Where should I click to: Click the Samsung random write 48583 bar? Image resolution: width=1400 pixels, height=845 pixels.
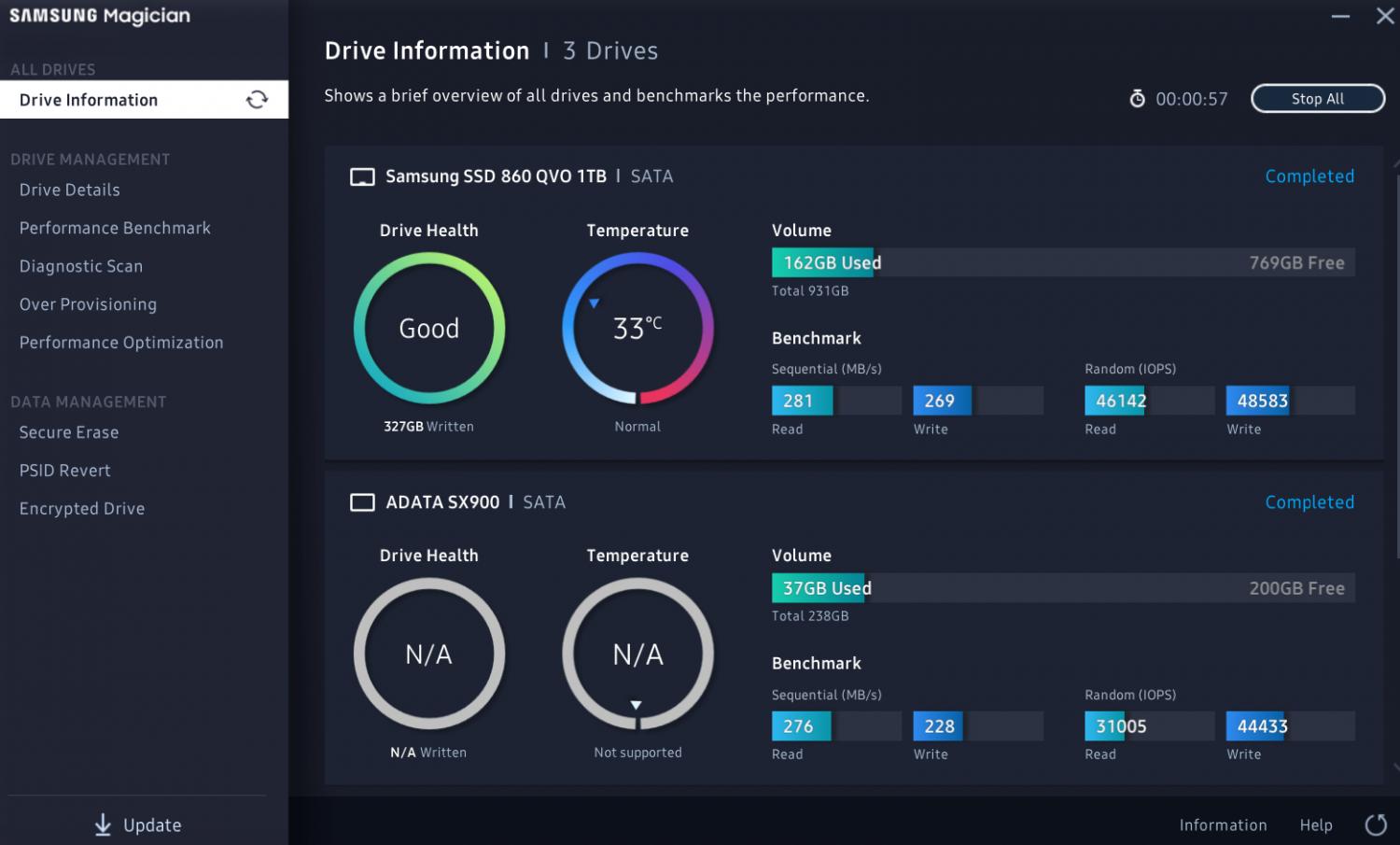click(x=1291, y=401)
